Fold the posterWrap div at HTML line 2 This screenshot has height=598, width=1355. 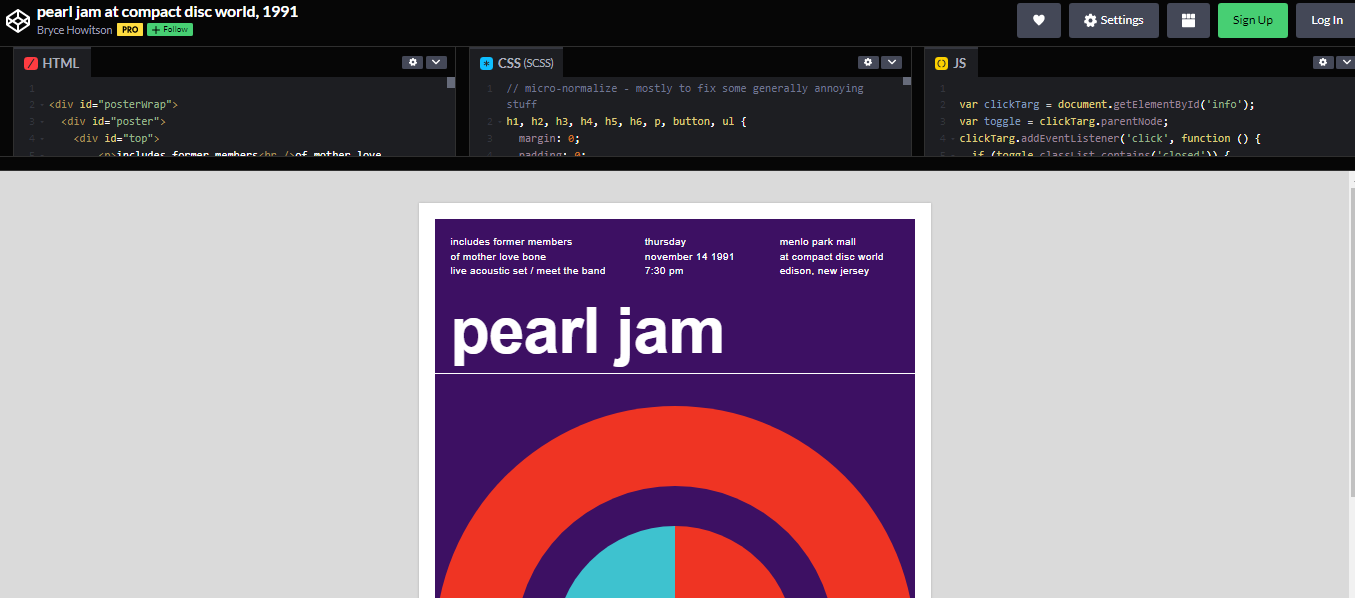pyautogui.click(x=41, y=105)
